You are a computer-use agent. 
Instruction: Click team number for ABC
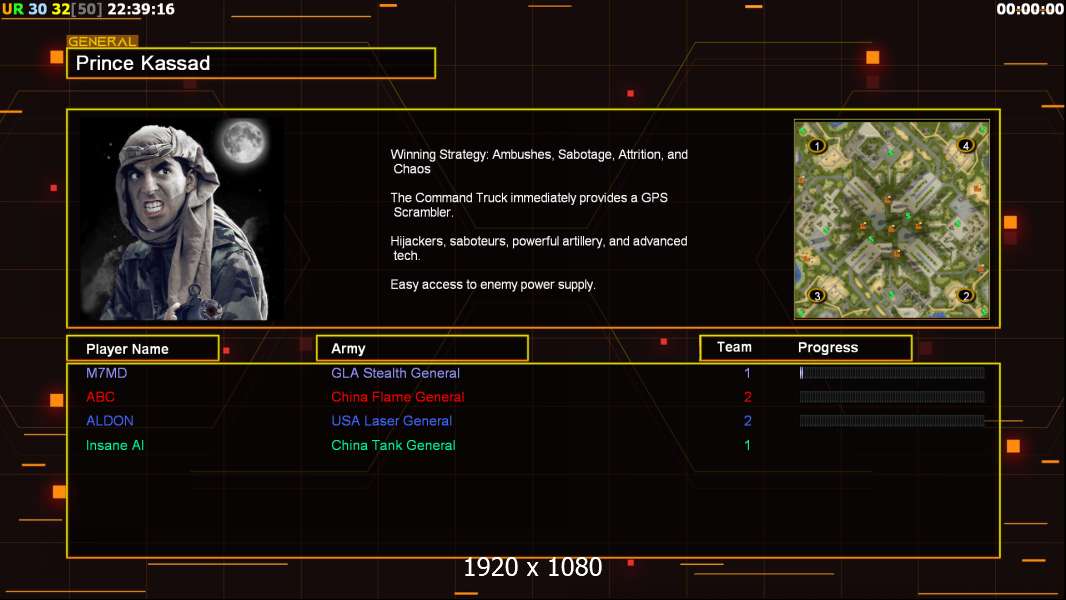747,397
